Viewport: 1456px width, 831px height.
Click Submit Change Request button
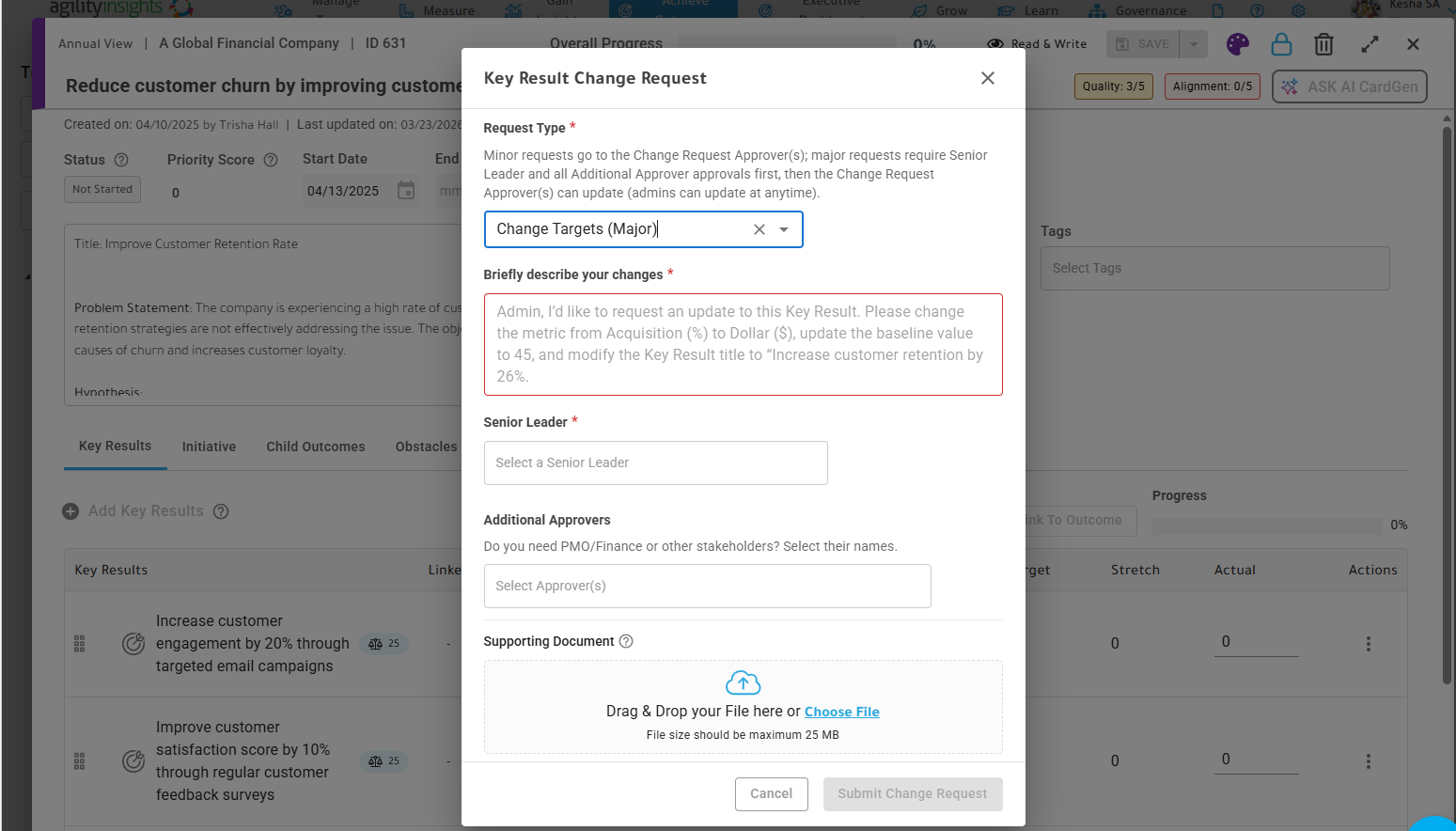(x=913, y=793)
